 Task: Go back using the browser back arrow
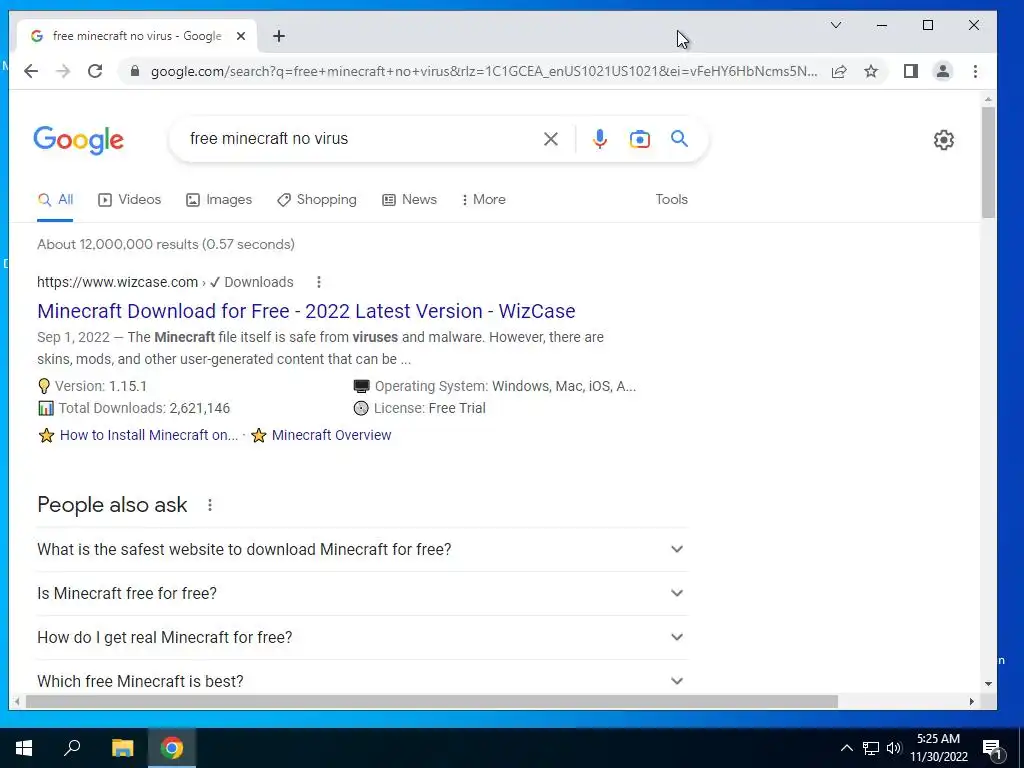coord(31,71)
